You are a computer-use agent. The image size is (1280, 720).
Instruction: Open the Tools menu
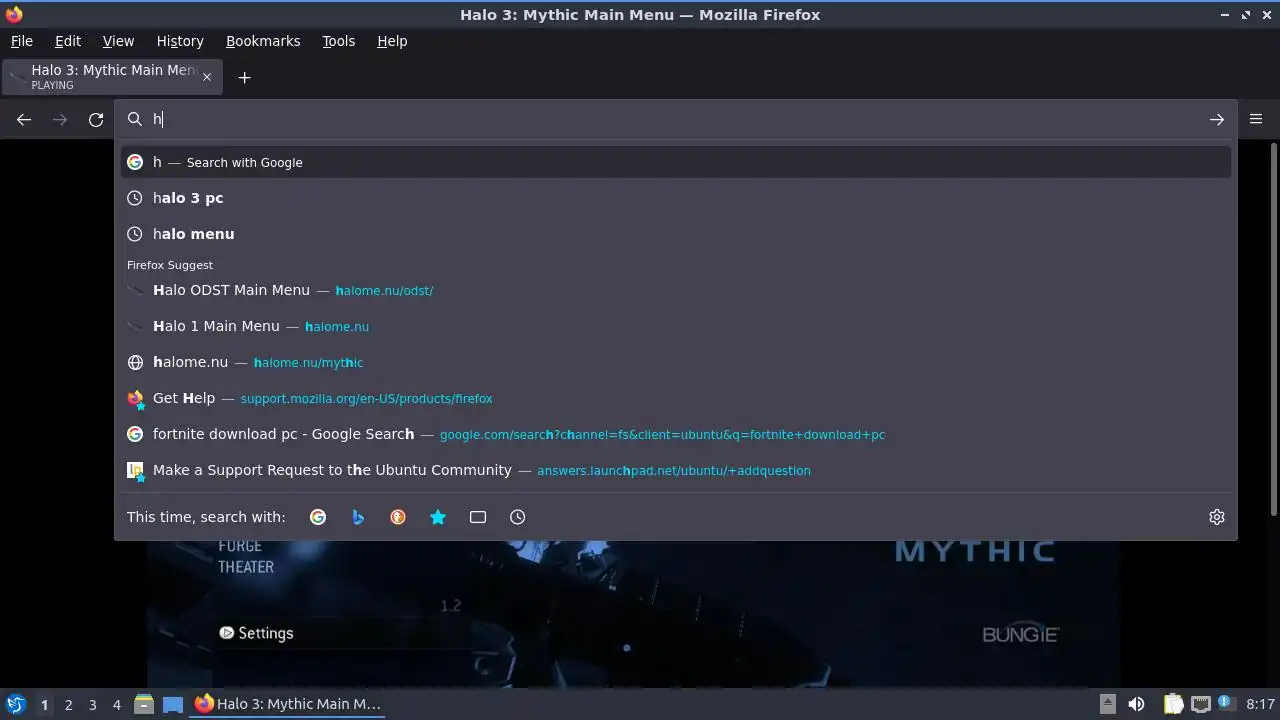click(x=338, y=41)
